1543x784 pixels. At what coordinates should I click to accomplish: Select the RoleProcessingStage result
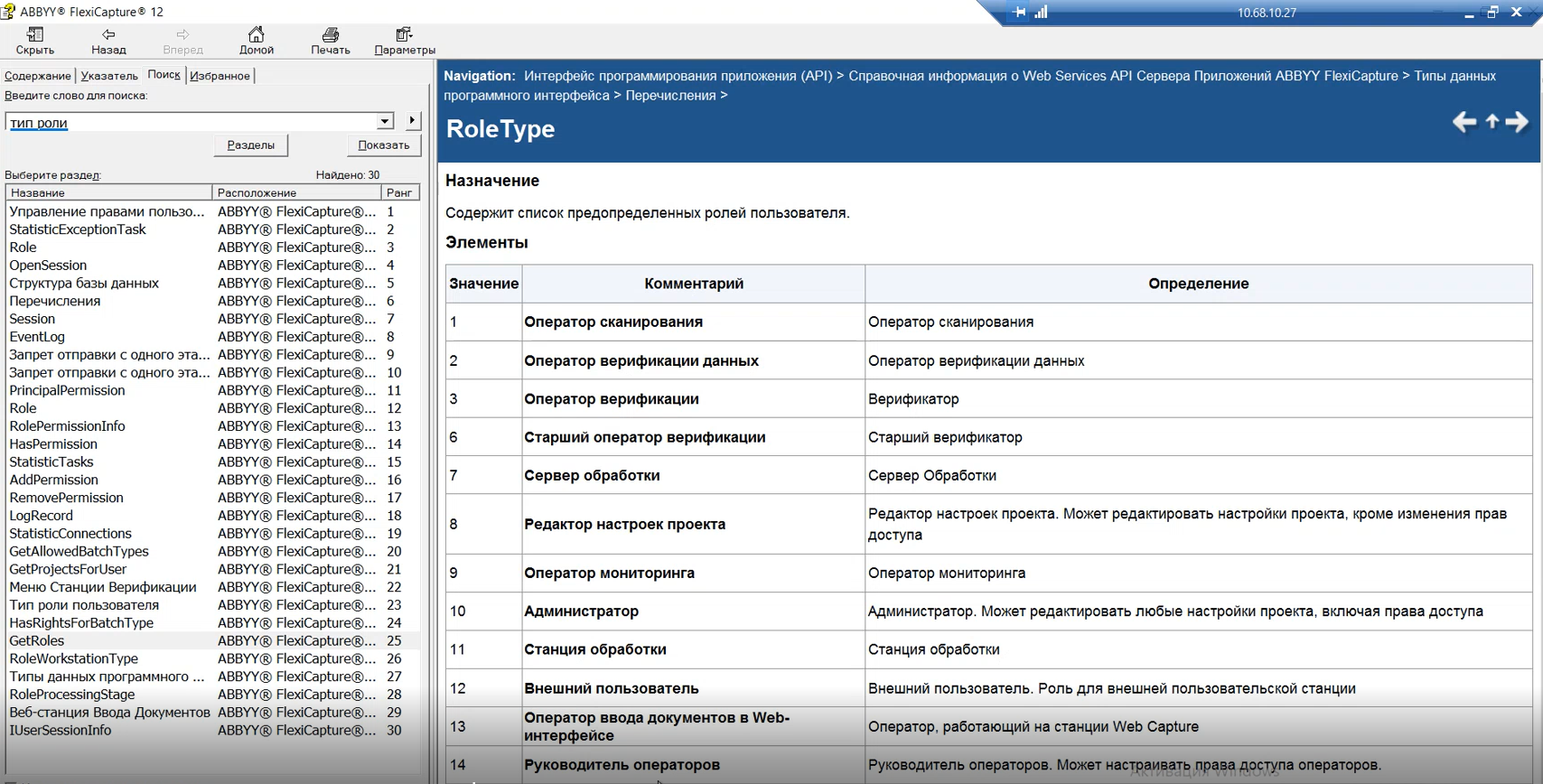point(72,695)
